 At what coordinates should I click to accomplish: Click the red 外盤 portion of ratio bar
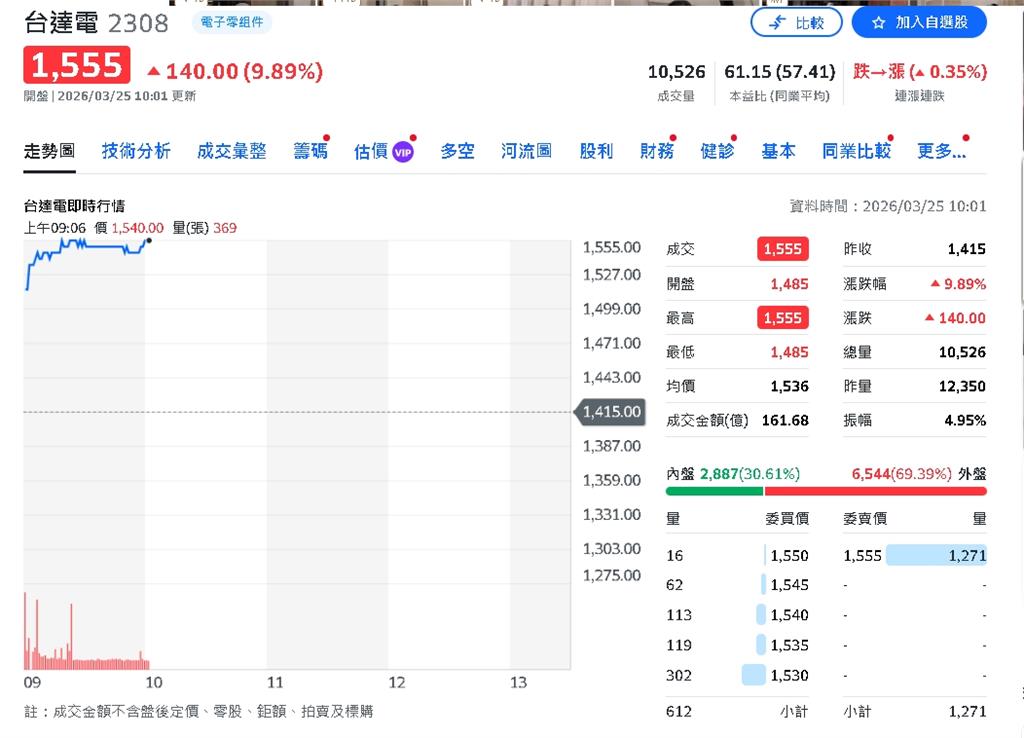pyautogui.click(x=875, y=491)
